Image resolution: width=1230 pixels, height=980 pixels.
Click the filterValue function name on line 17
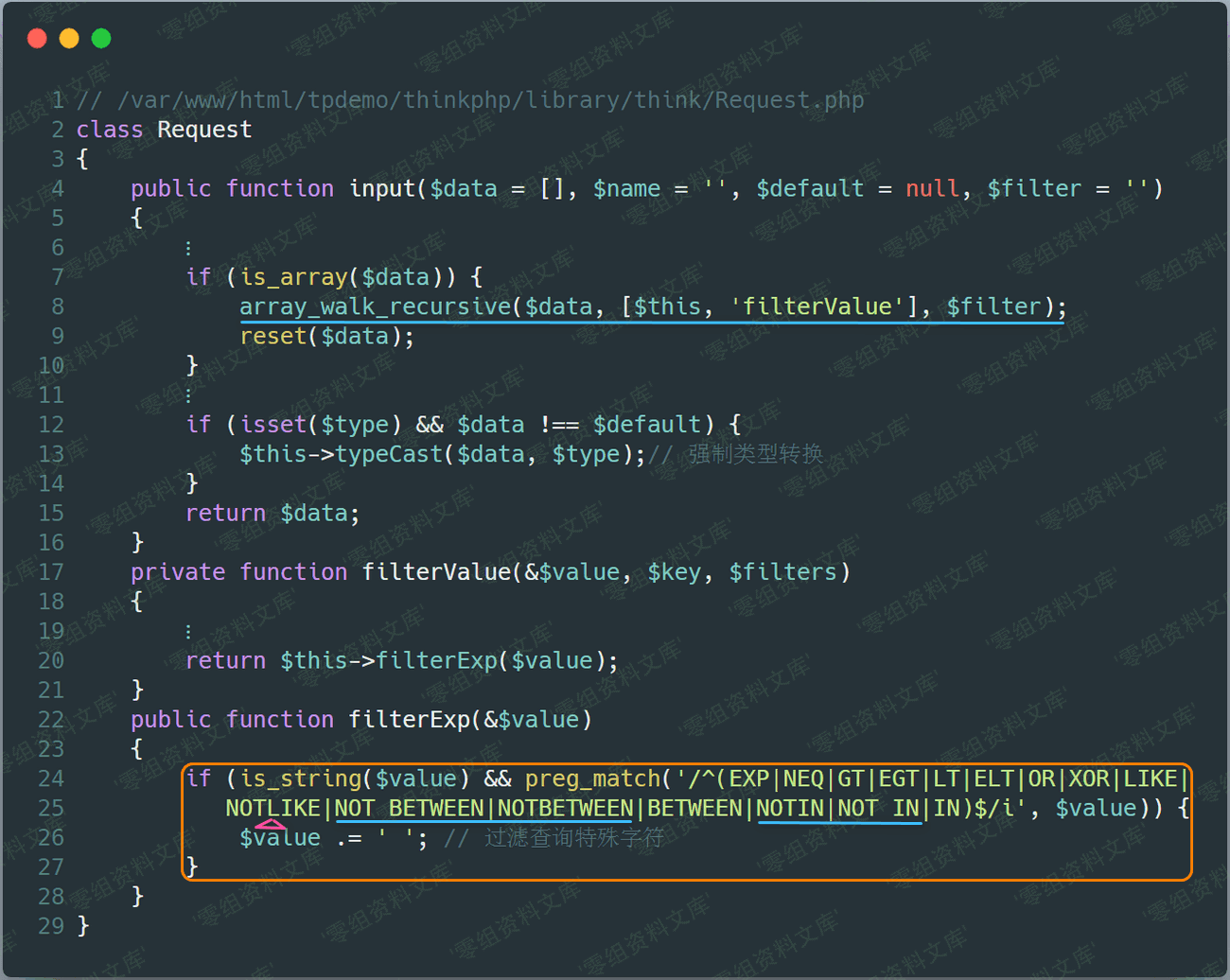tap(436, 572)
